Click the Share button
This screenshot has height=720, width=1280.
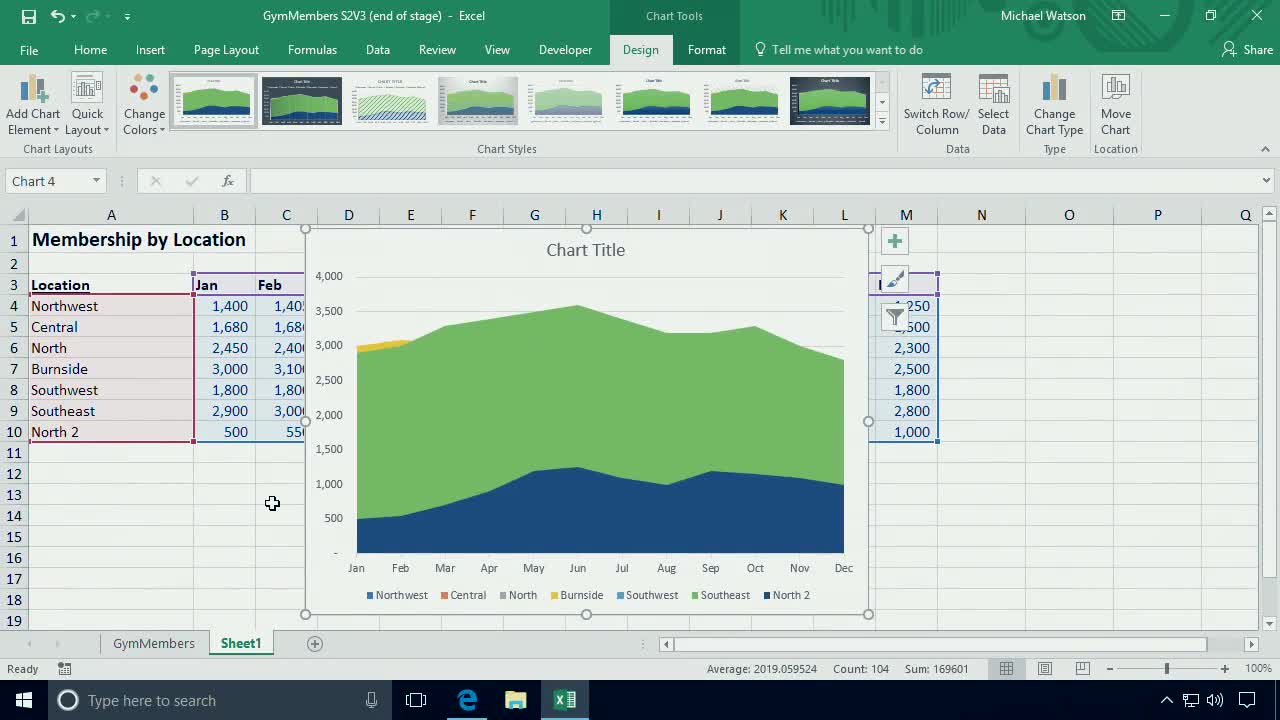click(1246, 49)
